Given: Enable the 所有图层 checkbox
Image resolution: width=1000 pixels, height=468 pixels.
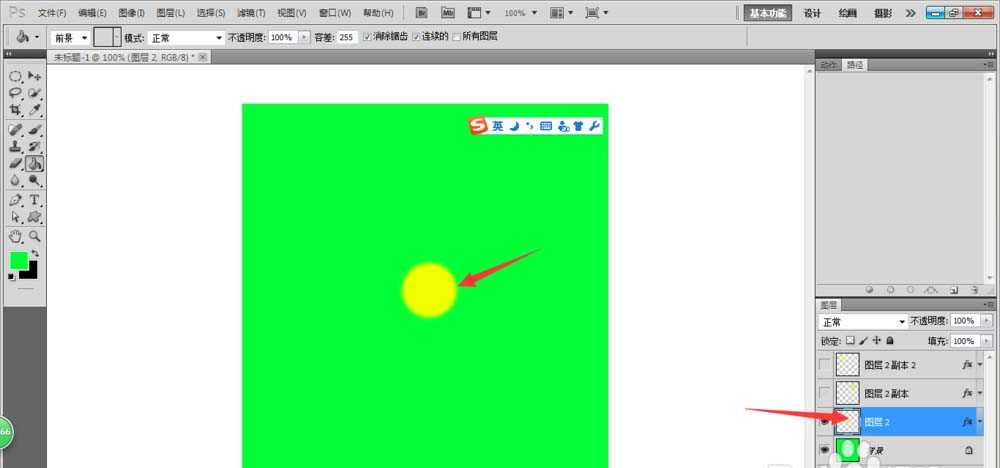Looking at the screenshot, I should coord(457,36).
